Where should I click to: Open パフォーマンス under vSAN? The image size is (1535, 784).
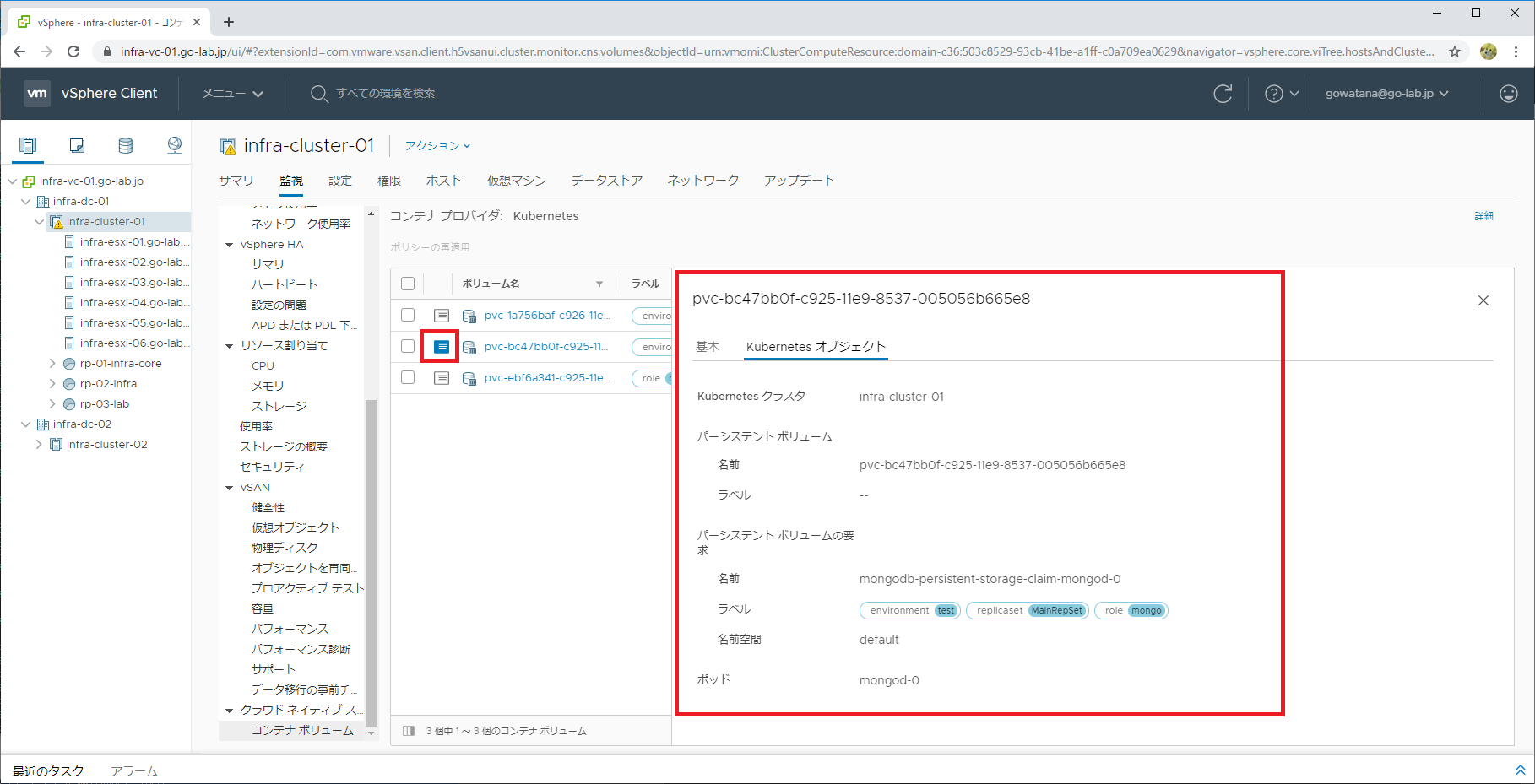click(x=290, y=630)
